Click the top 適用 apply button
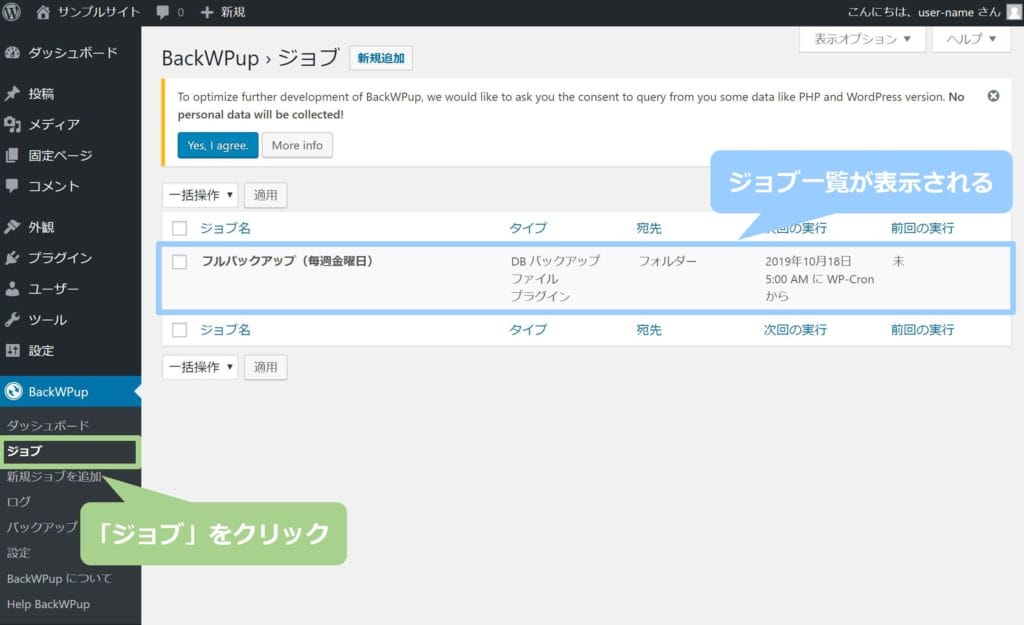Image resolution: width=1024 pixels, height=625 pixels. [x=265, y=195]
